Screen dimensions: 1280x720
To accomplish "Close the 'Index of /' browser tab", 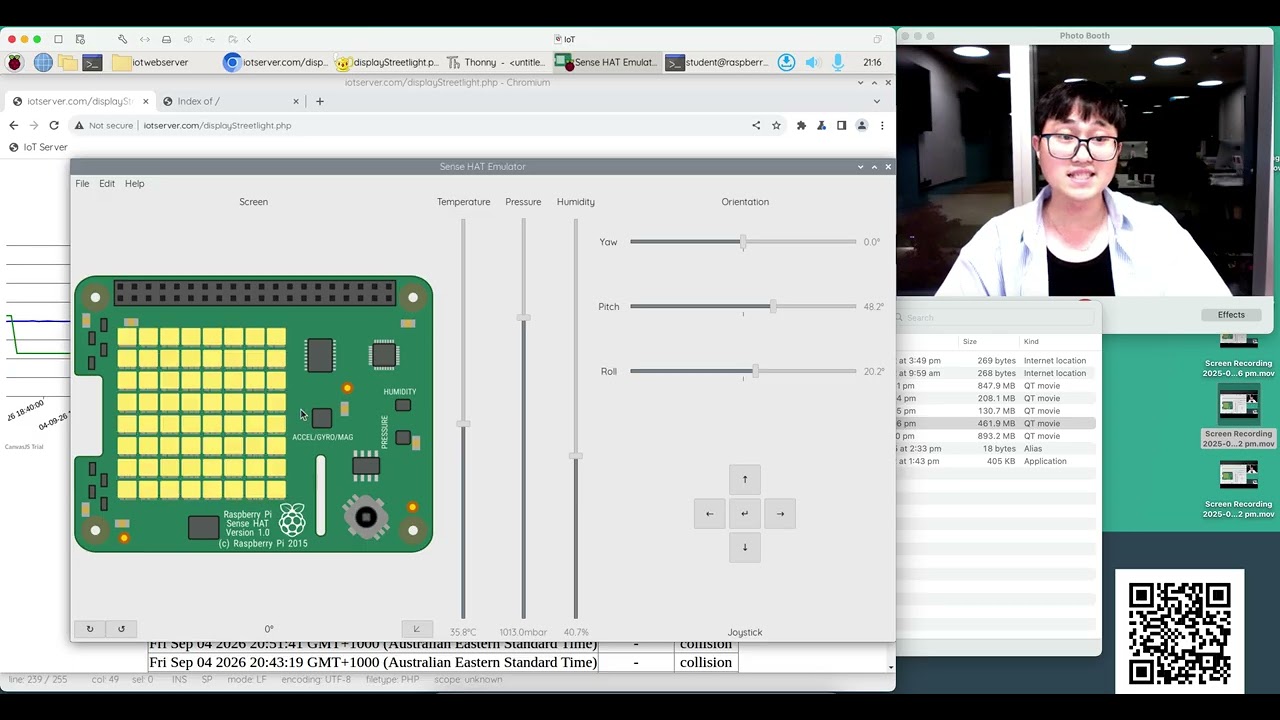I will (296, 101).
